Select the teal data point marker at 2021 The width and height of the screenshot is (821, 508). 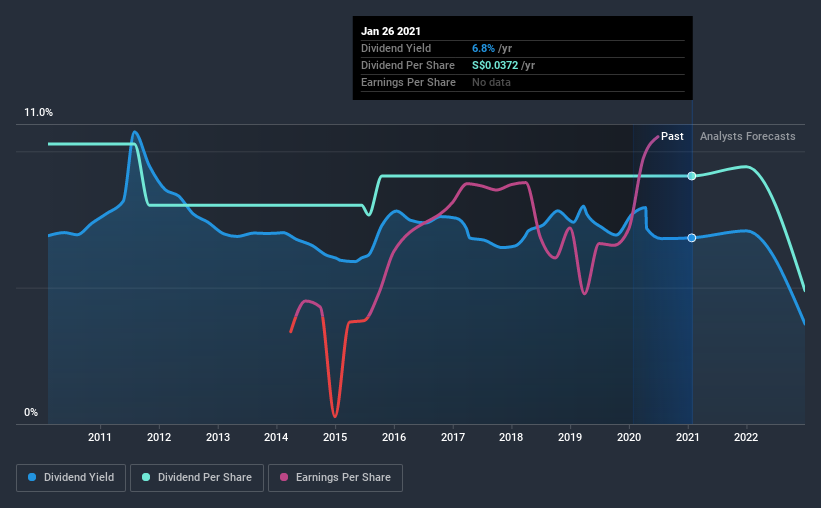click(x=692, y=176)
